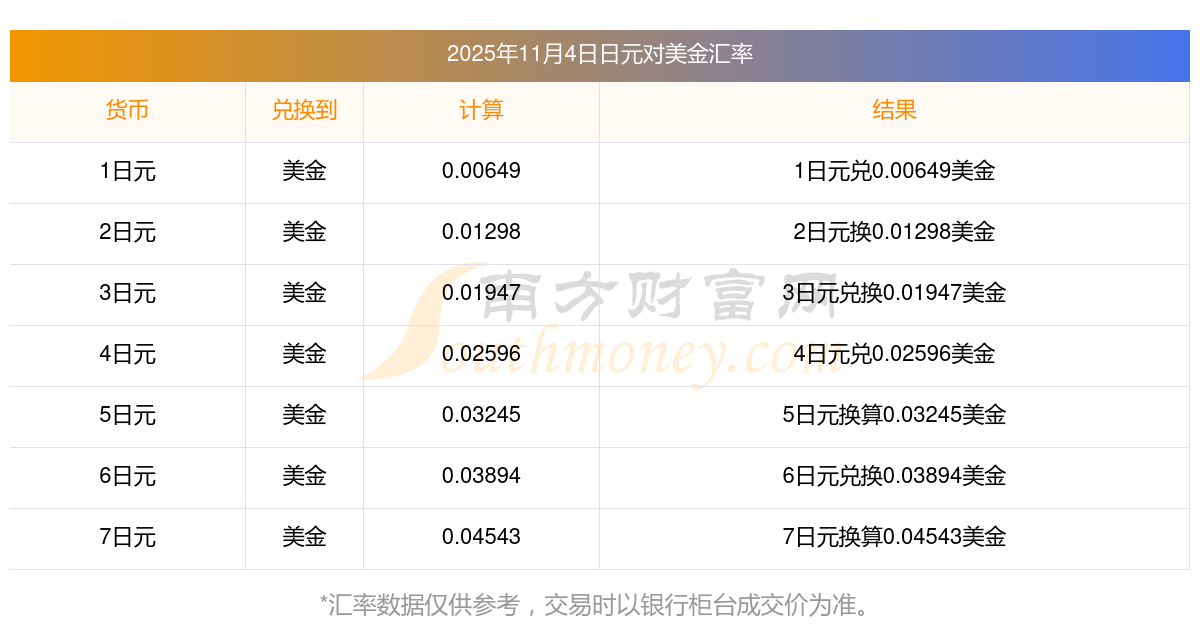1200x636 pixels.
Task: Click the 计算 column header
Action: coord(481,110)
